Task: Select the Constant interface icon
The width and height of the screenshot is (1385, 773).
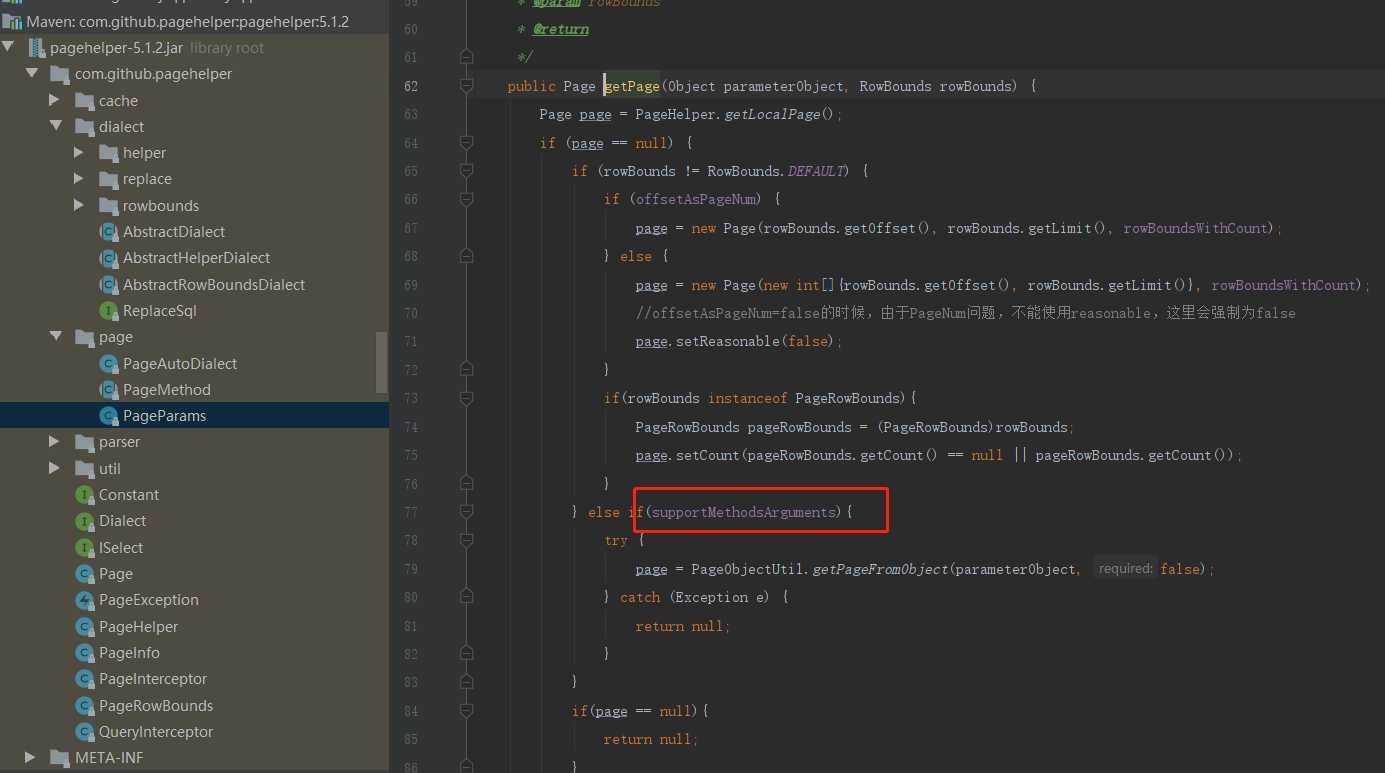Action: pos(84,495)
